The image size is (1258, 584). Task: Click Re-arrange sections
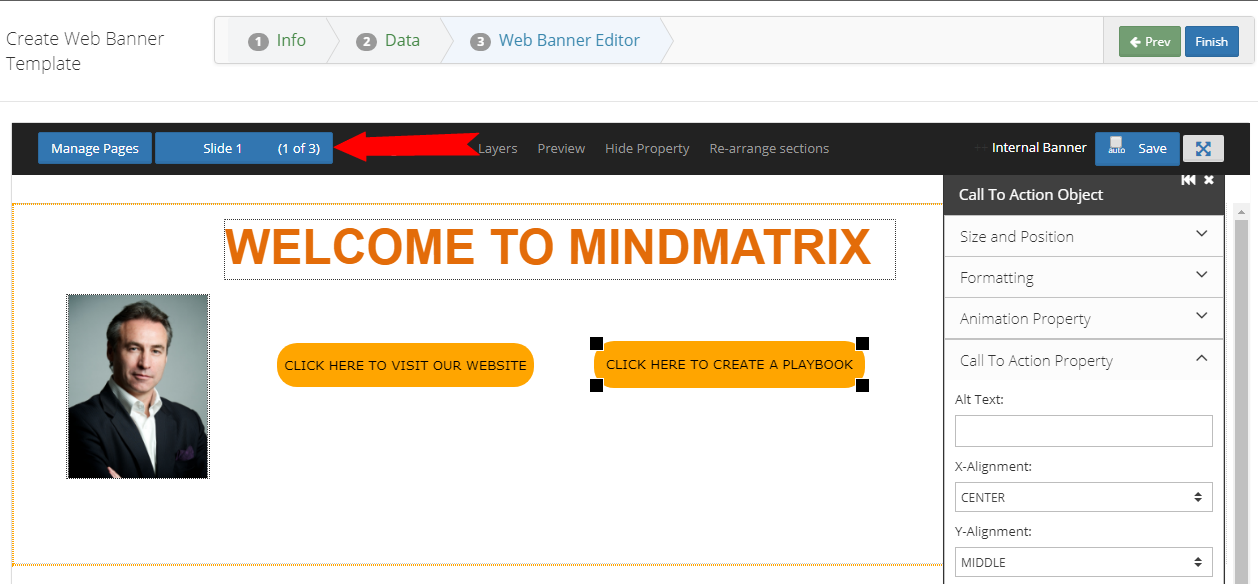[769, 148]
